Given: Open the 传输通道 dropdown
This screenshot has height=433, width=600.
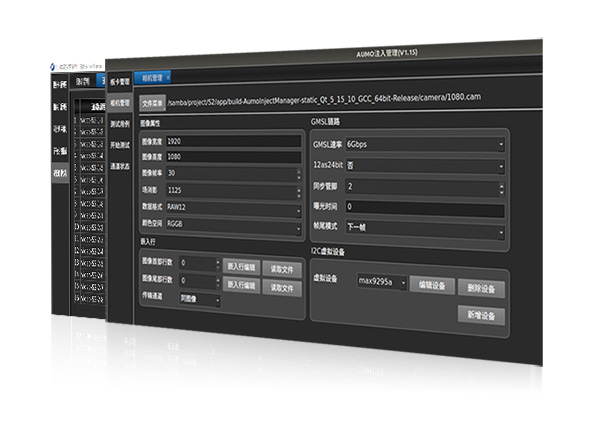Looking at the screenshot, I should tap(200, 299).
